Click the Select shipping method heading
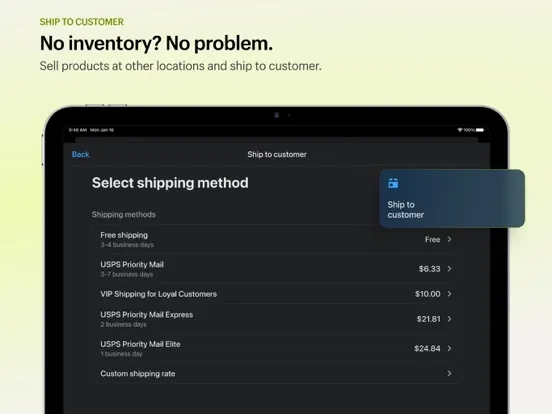Screen dimensions: 552x414 click(x=170, y=183)
